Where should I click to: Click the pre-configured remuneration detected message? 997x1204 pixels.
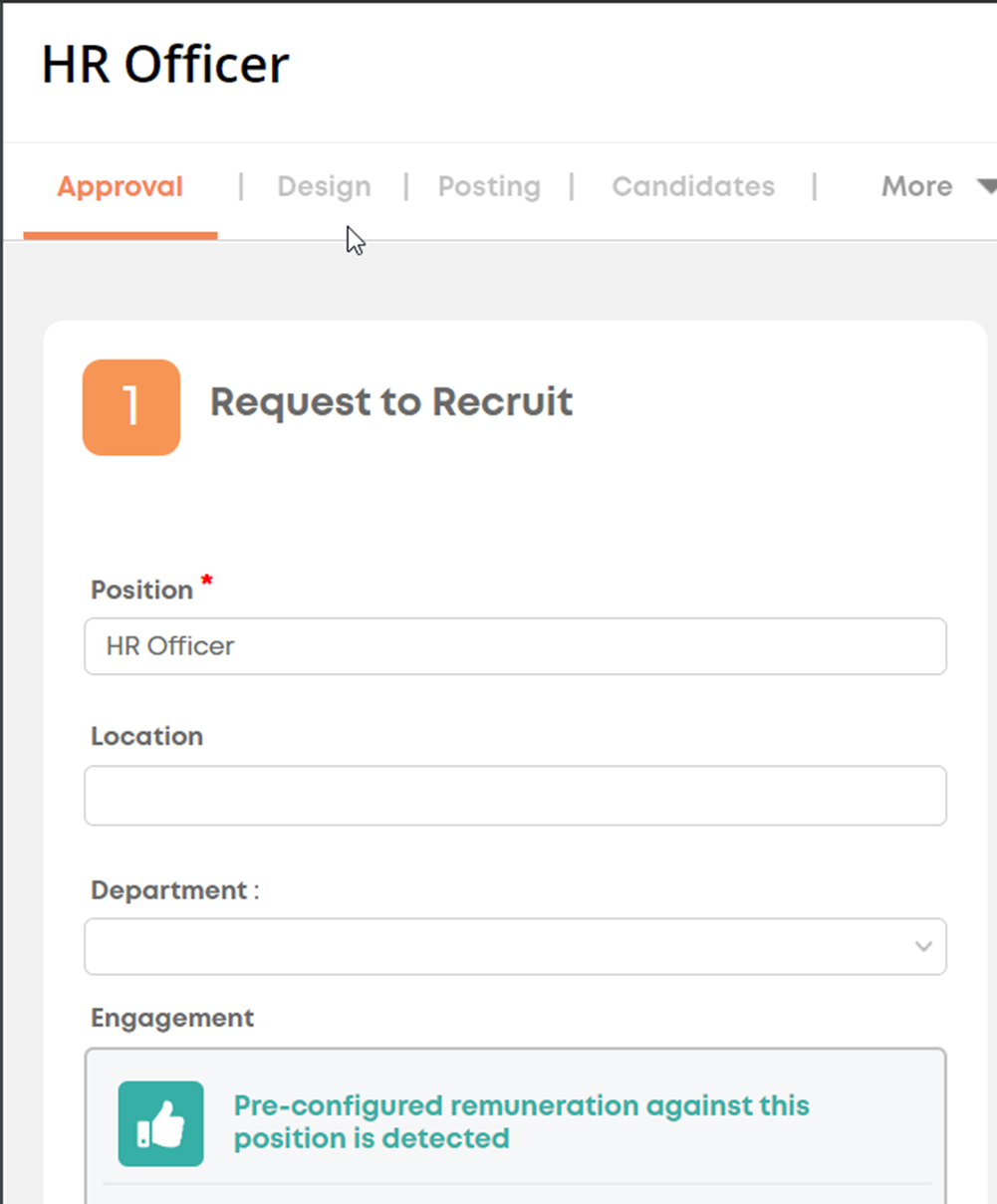click(x=522, y=1122)
